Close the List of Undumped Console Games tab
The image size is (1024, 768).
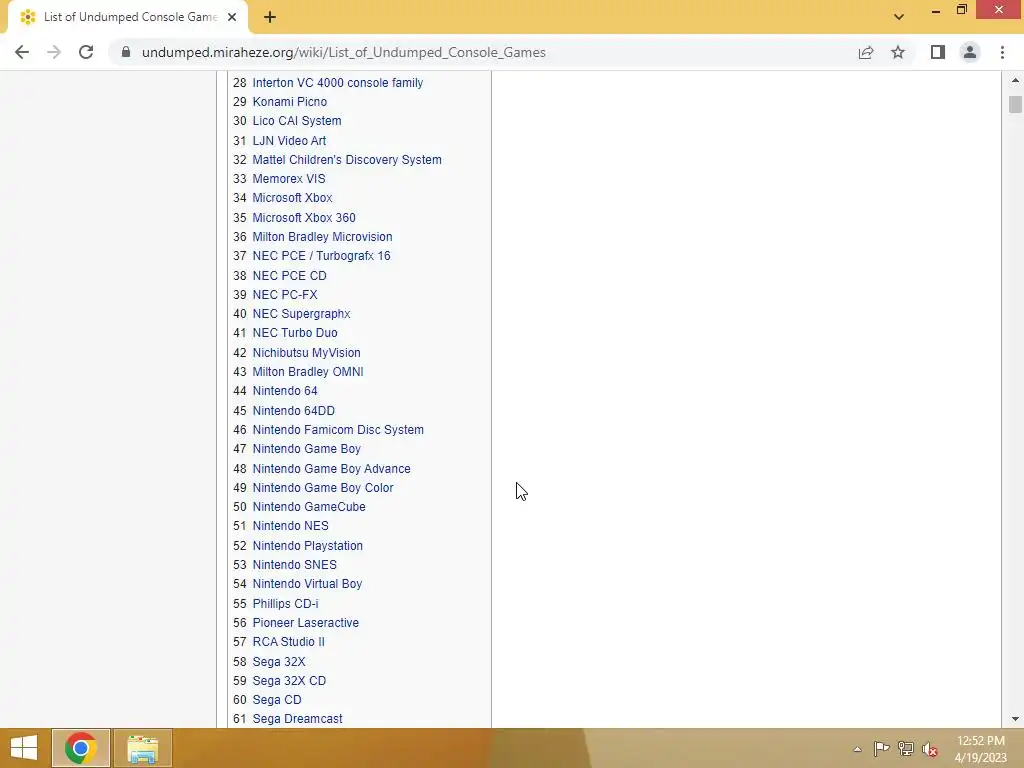click(232, 17)
